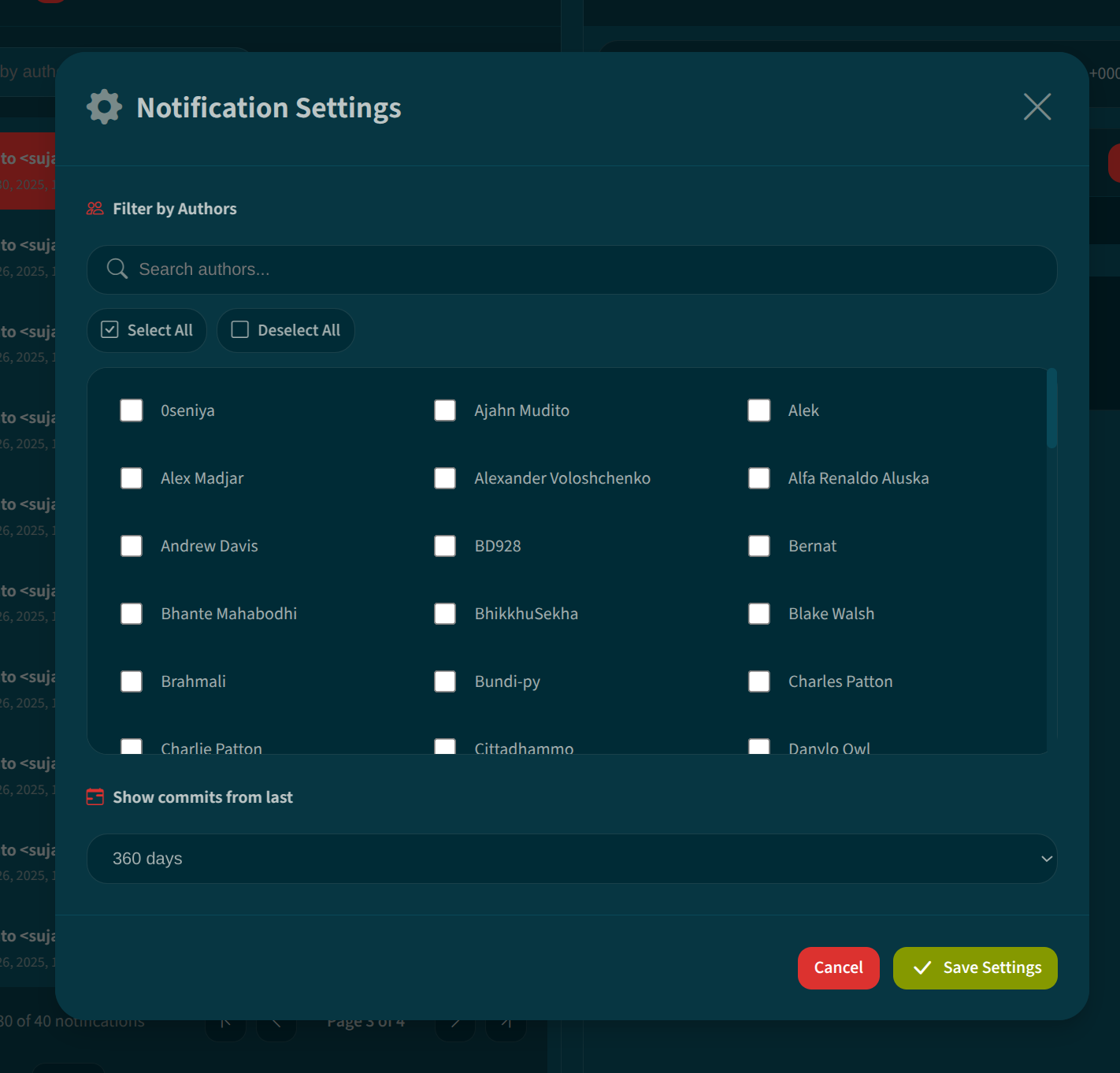Check the box for Charles Patton

759,681
